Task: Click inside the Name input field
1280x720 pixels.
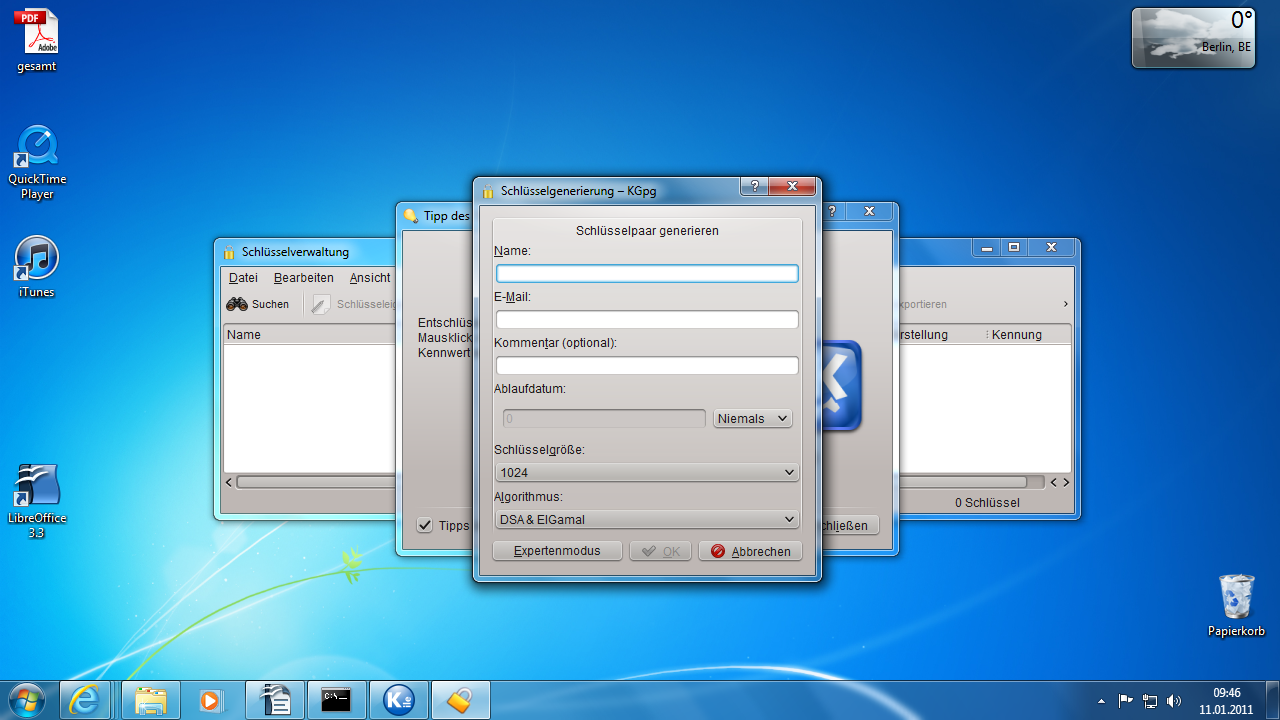Action: click(647, 273)
